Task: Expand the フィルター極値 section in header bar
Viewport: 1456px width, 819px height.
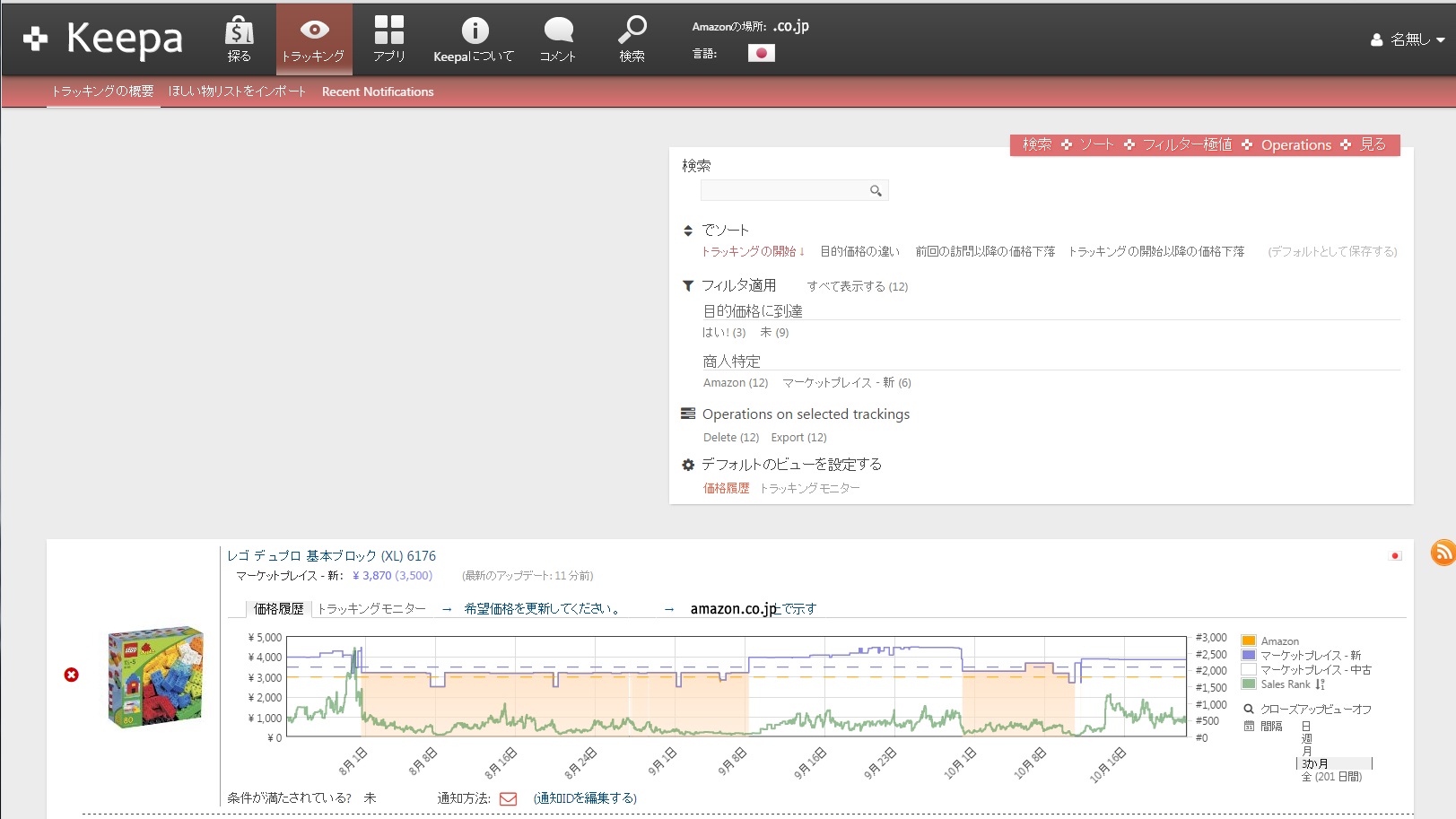Action: tap(1187, 144)
